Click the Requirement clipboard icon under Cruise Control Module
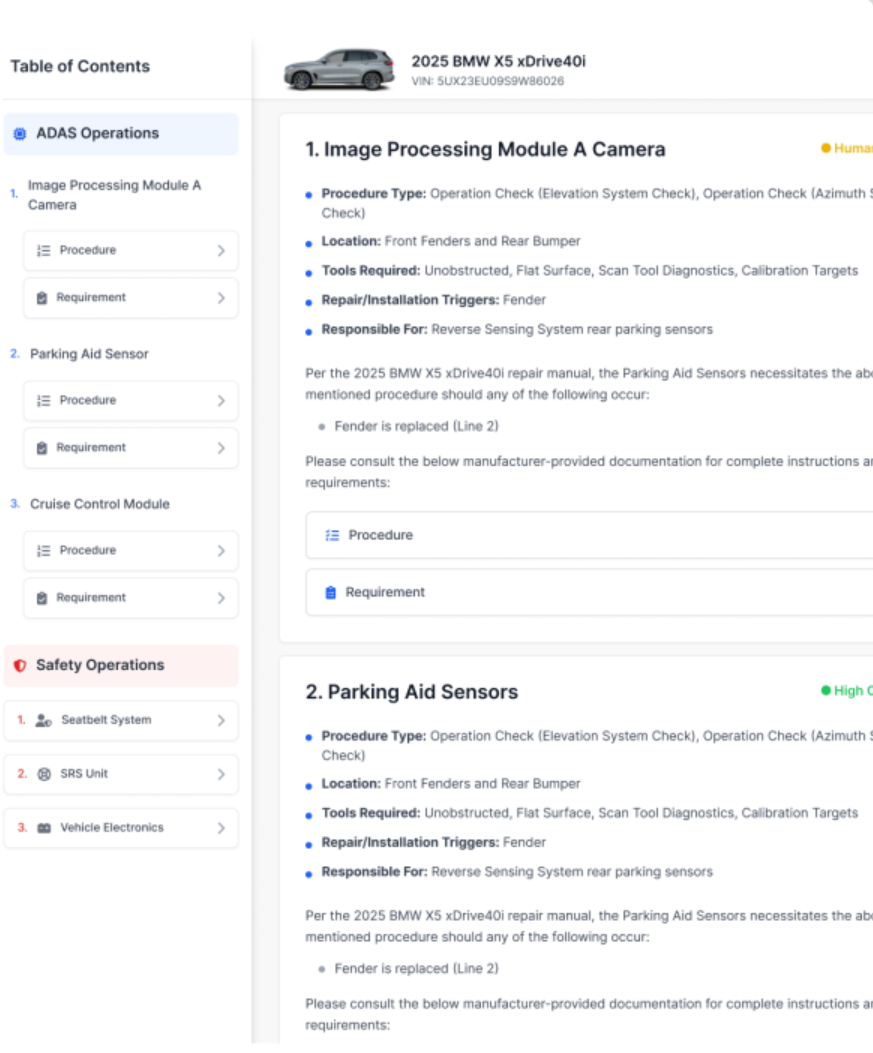This screenshot has width=873, height=1053. [x=42, y=598]
